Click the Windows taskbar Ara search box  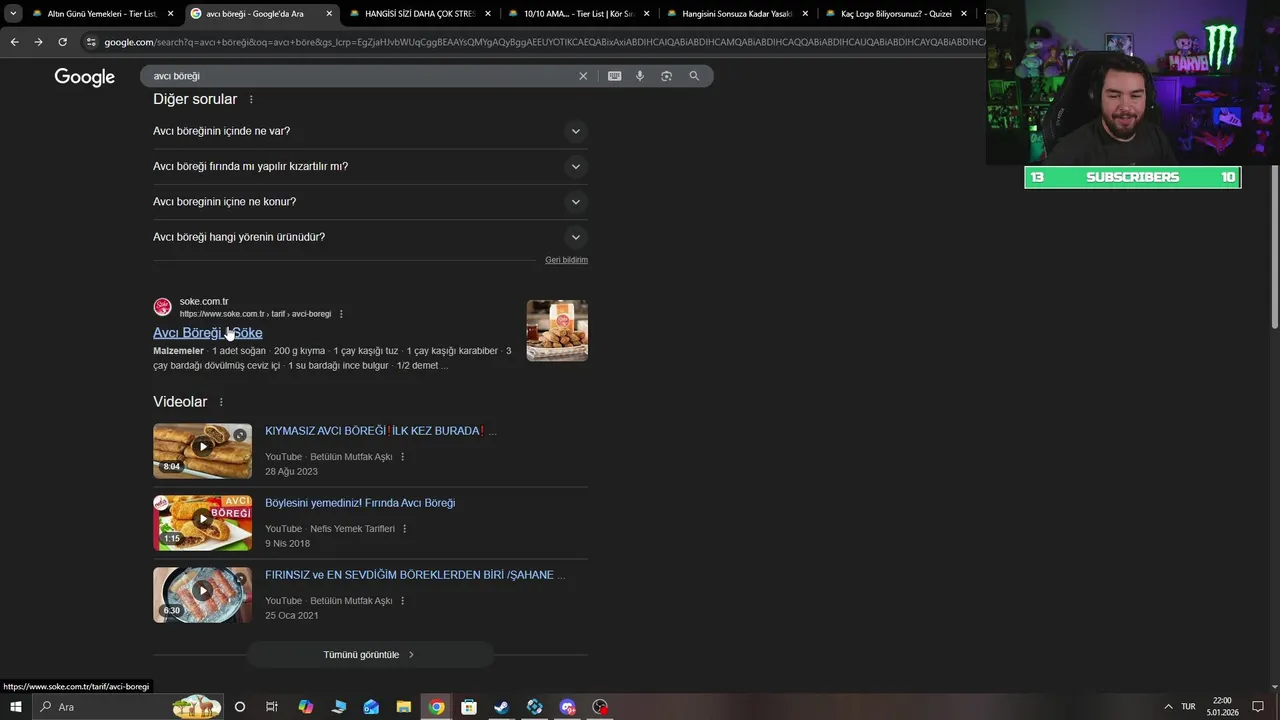tap(126, 707)
